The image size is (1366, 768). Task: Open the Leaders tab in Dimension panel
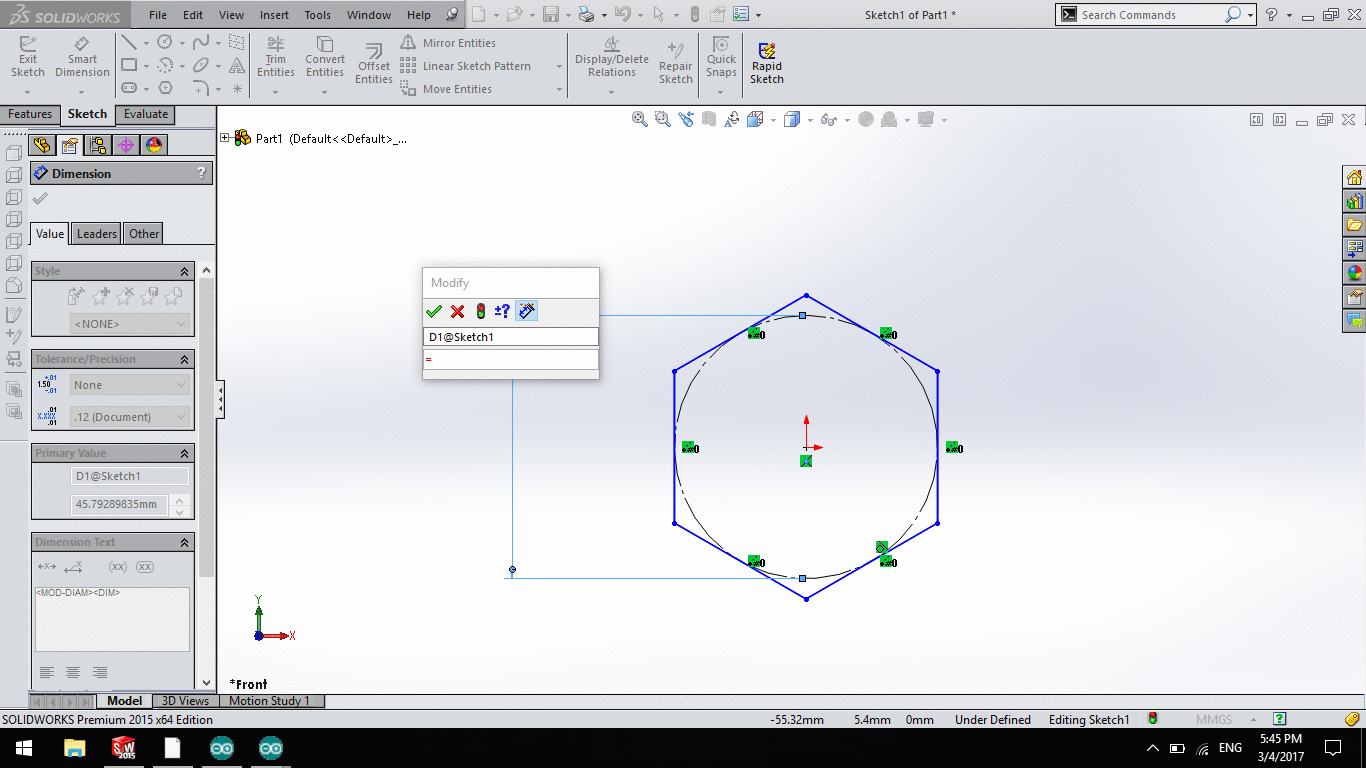[97, 234]
